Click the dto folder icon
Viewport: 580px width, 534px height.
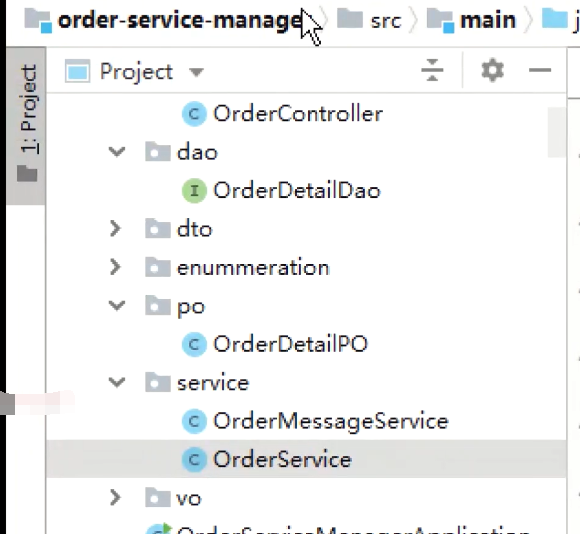click(158, 228)
